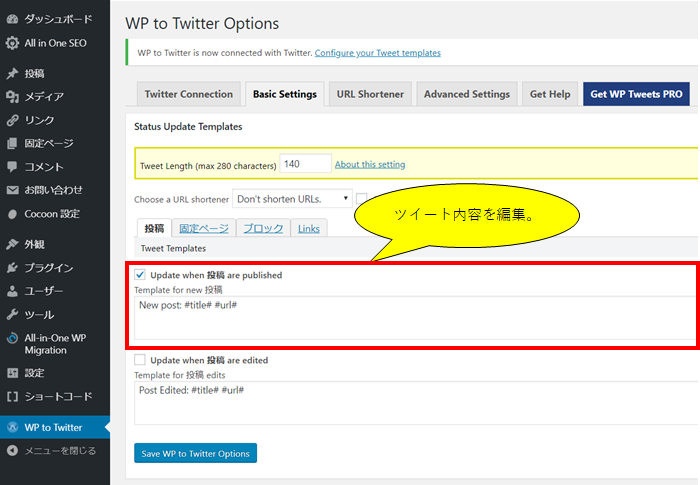Click the pushpin icon beside 投稿

pyautogui.click(x=12, y=73)
